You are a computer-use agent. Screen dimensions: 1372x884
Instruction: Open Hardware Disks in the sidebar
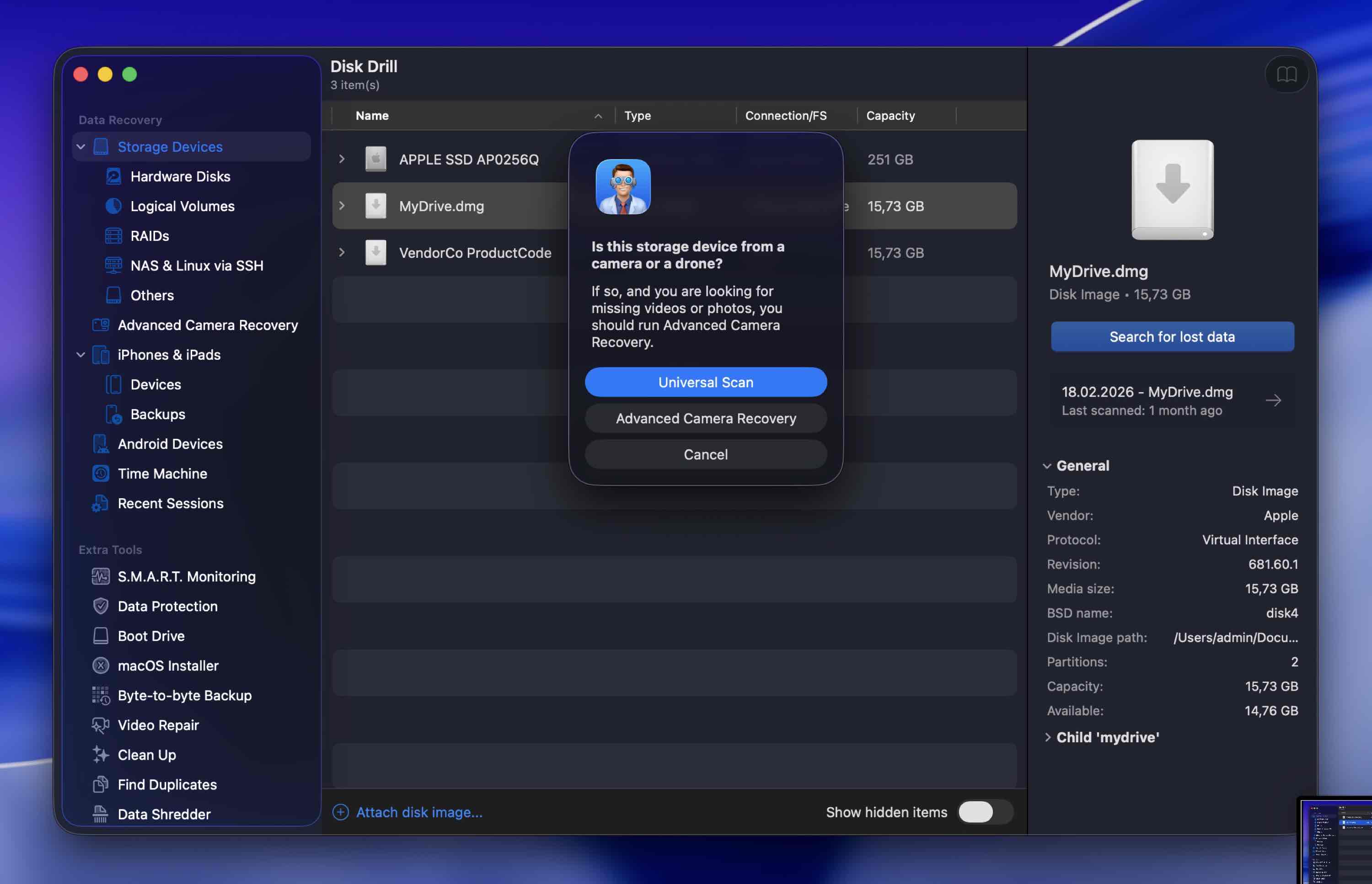[180, 176]
